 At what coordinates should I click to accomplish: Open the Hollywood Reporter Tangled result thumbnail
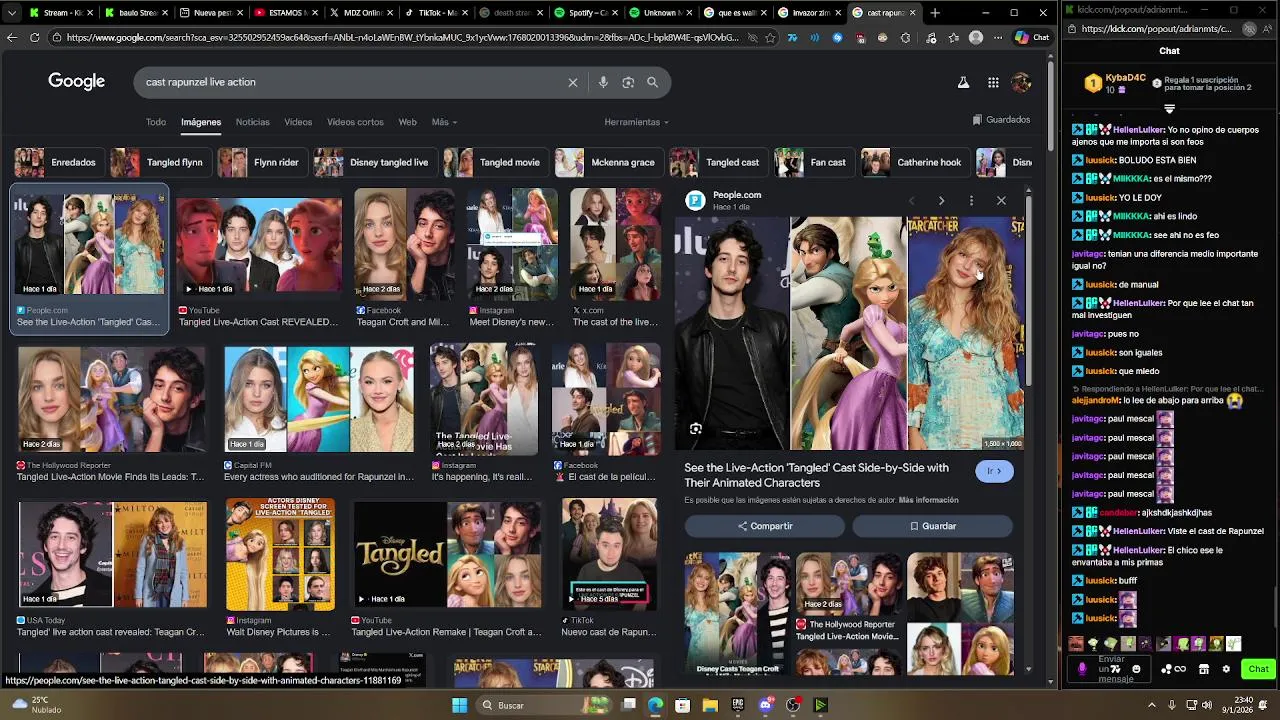[111, 398]
